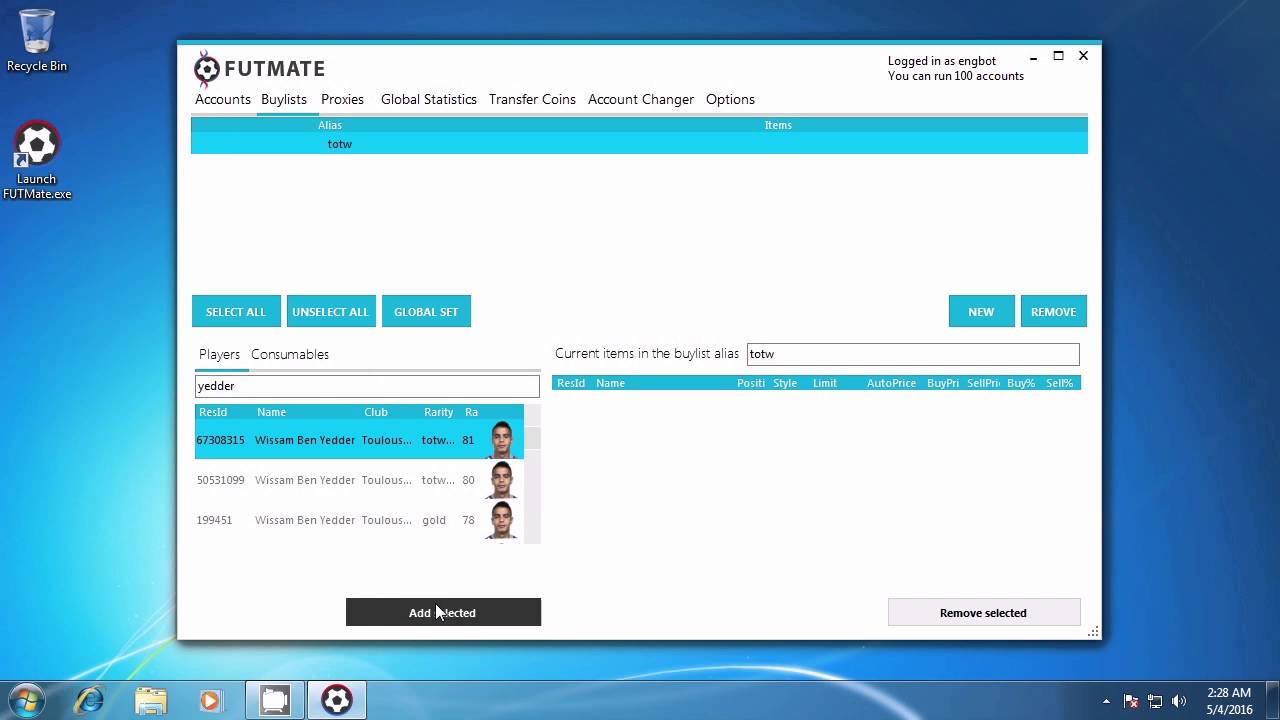Open the Global Statistics tab

pos(429,99)
